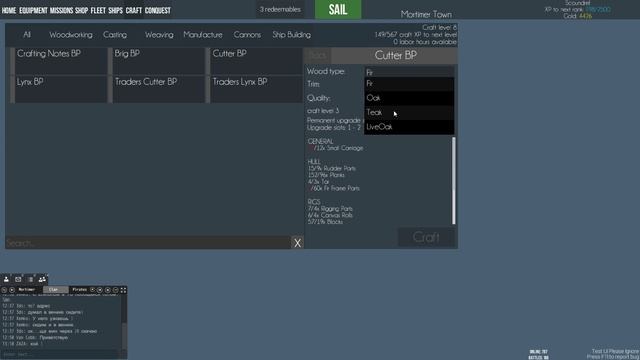Collapse the Wood type dropdown field

point(409,72)
